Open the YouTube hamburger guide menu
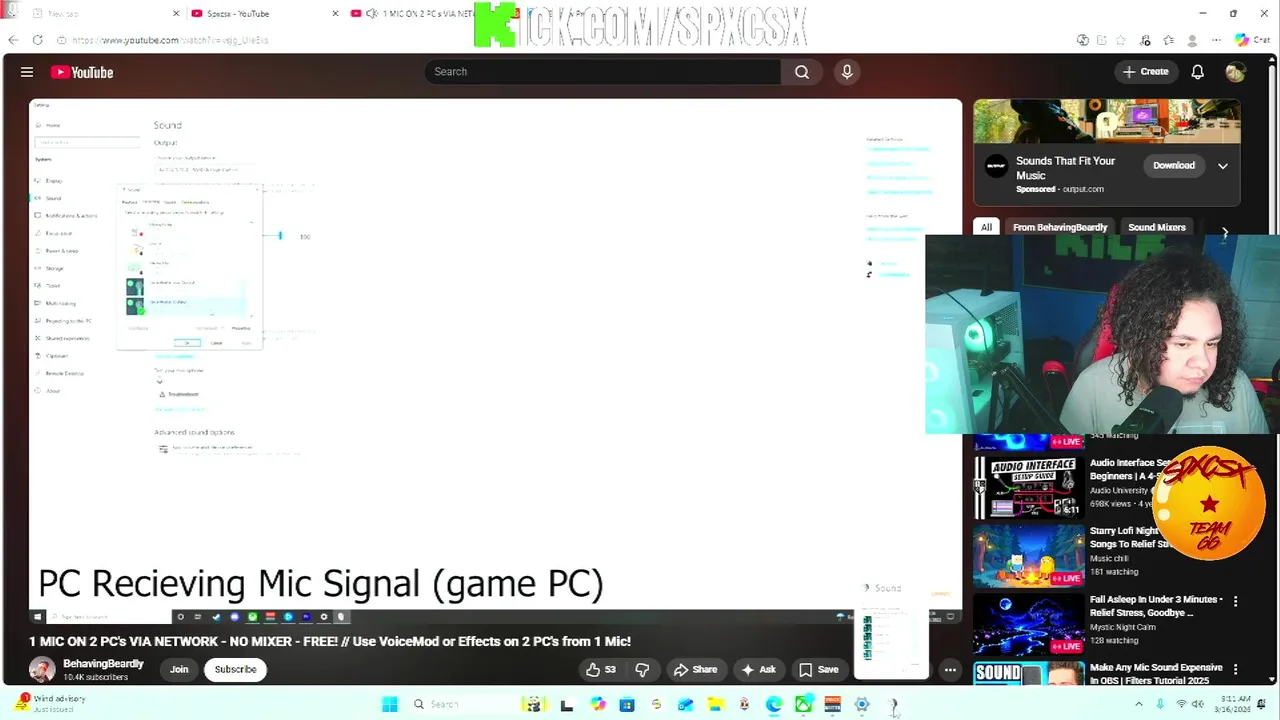The height and width of the screenshot is (720, 1280). [x=27, y=72]
